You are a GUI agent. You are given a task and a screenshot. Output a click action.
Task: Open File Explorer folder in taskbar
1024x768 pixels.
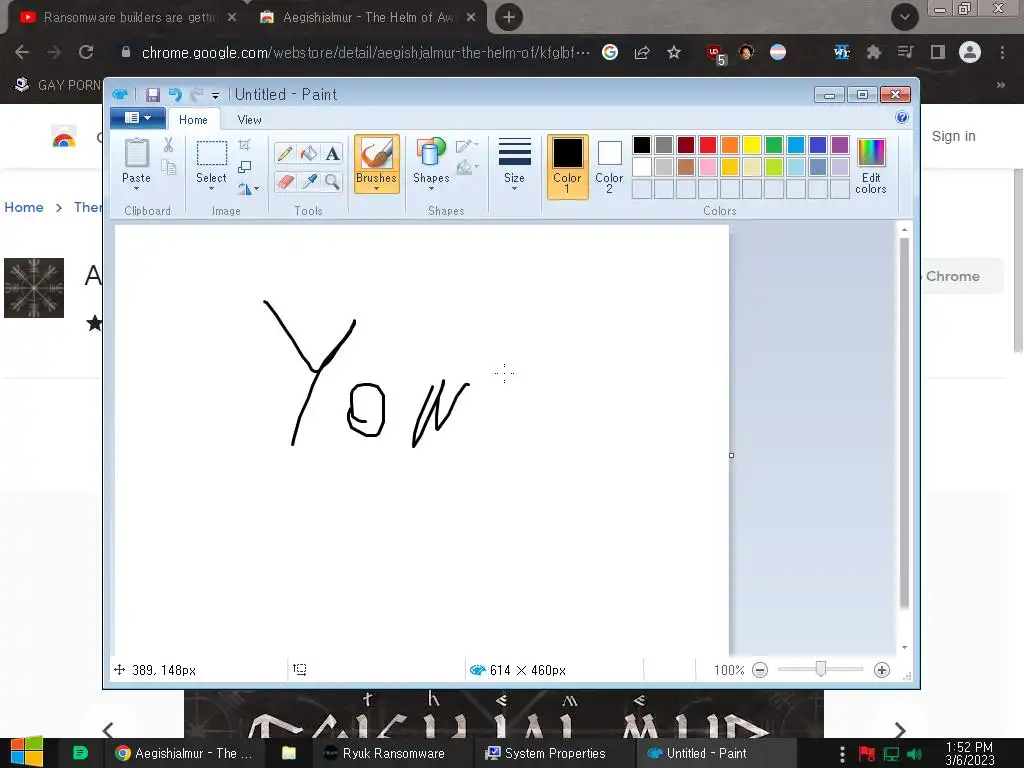tap(289, 753)
